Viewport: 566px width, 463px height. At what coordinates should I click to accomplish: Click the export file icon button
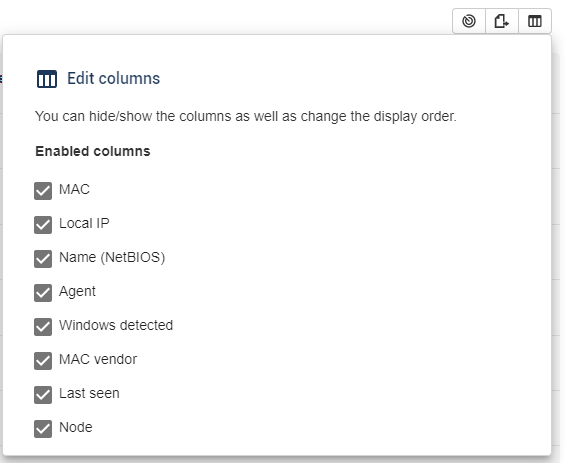coord(502,21)
